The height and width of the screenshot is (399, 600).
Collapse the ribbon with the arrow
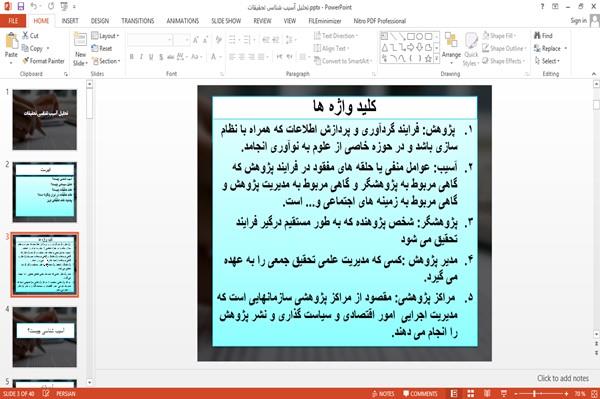(594, 74)
